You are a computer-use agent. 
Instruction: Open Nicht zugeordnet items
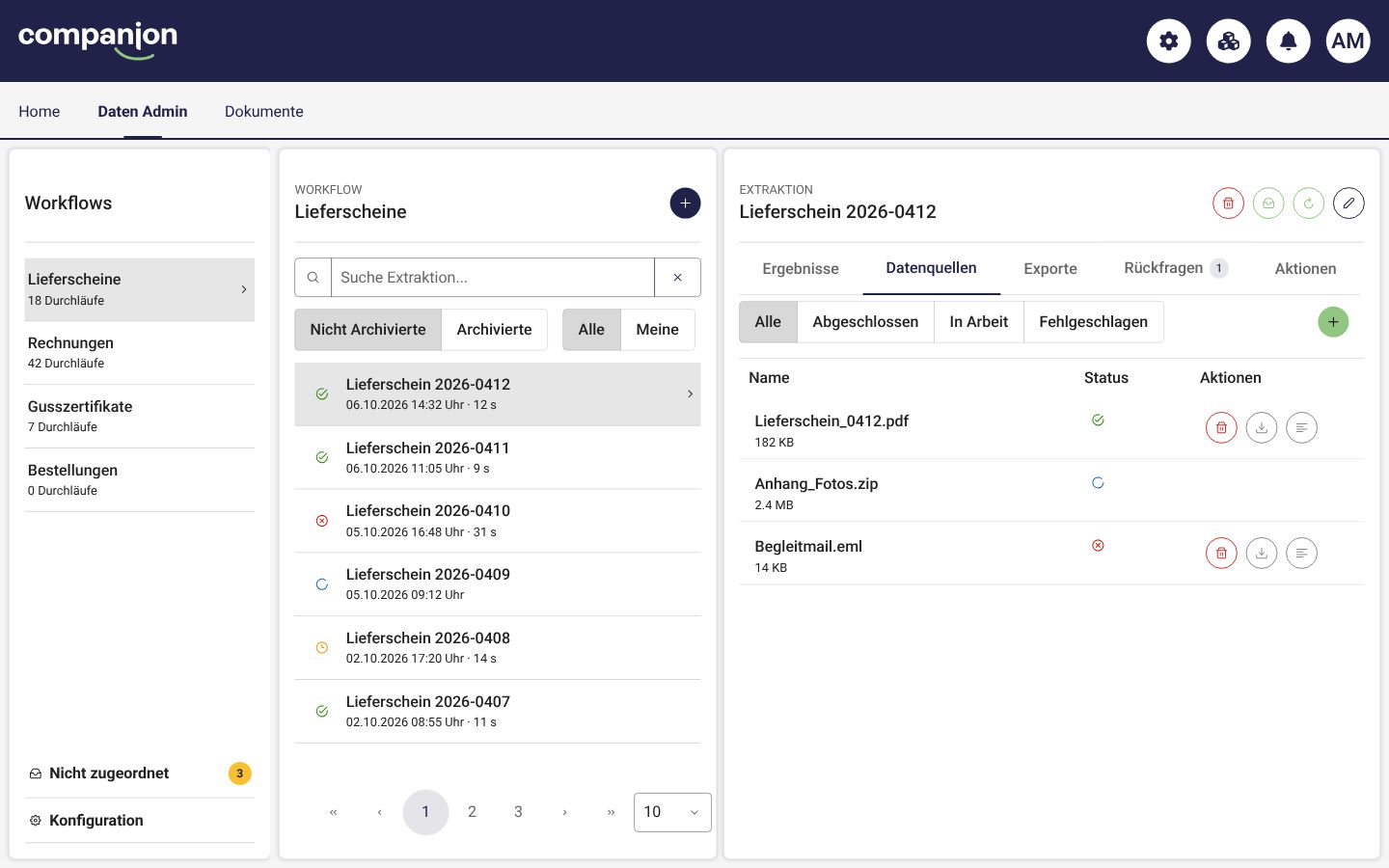coord(140,773)
